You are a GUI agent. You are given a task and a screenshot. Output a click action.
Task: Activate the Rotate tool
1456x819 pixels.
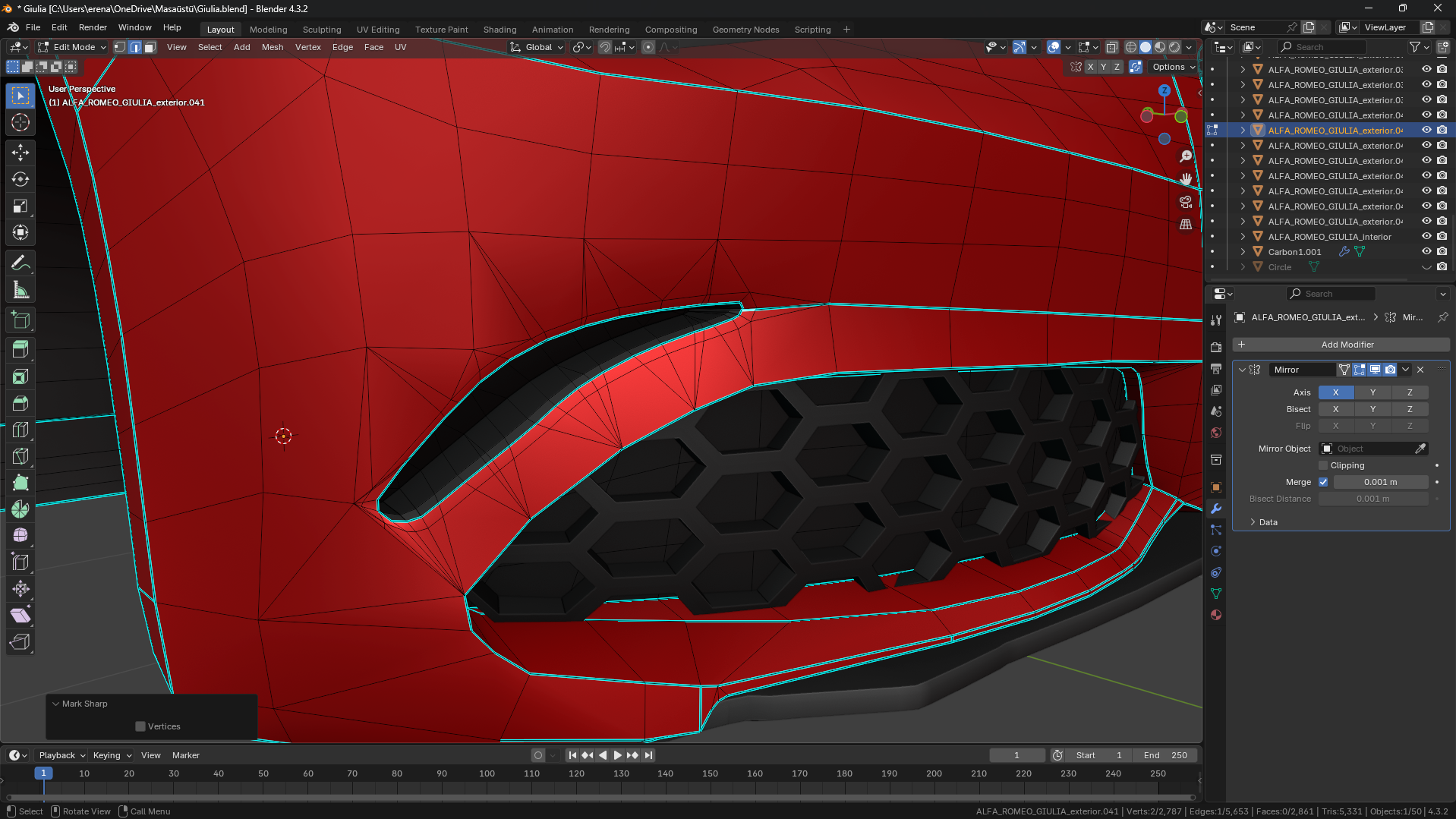tap(20, 179)
